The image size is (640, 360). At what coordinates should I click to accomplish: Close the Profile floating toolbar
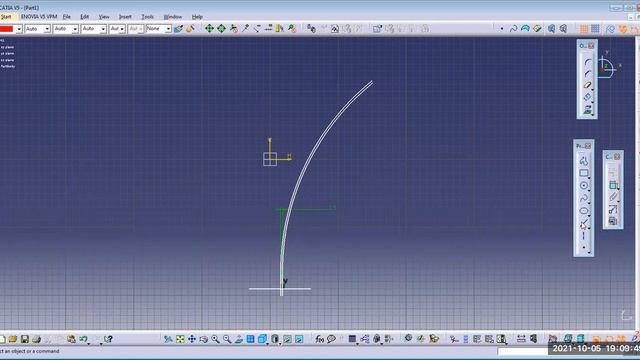pyautogui.click(x=588, y=146)
